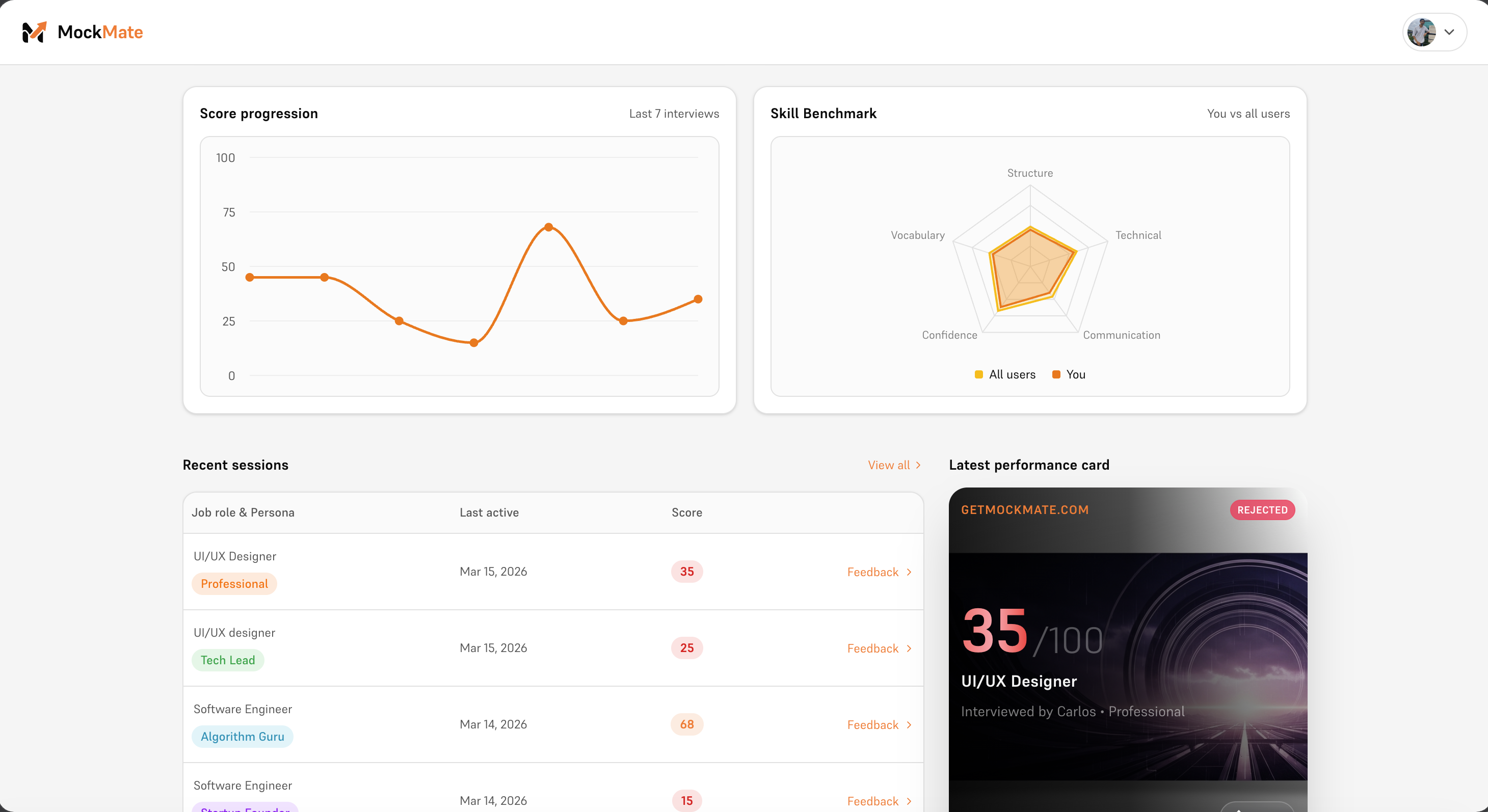1488x812 pixels.
Task: Expand the profile dropdown chevron
Action: point(1449,32)
